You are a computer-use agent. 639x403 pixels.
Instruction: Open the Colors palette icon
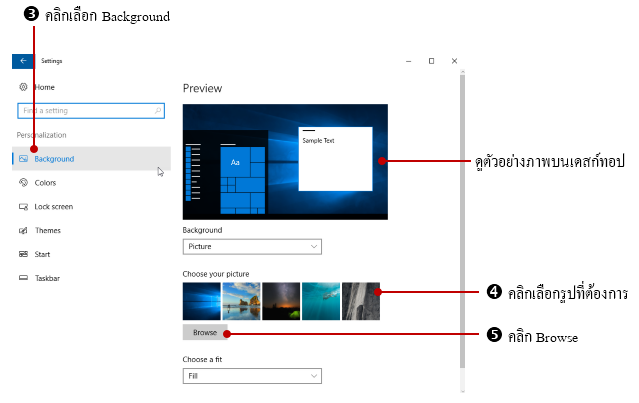point(23,183)
